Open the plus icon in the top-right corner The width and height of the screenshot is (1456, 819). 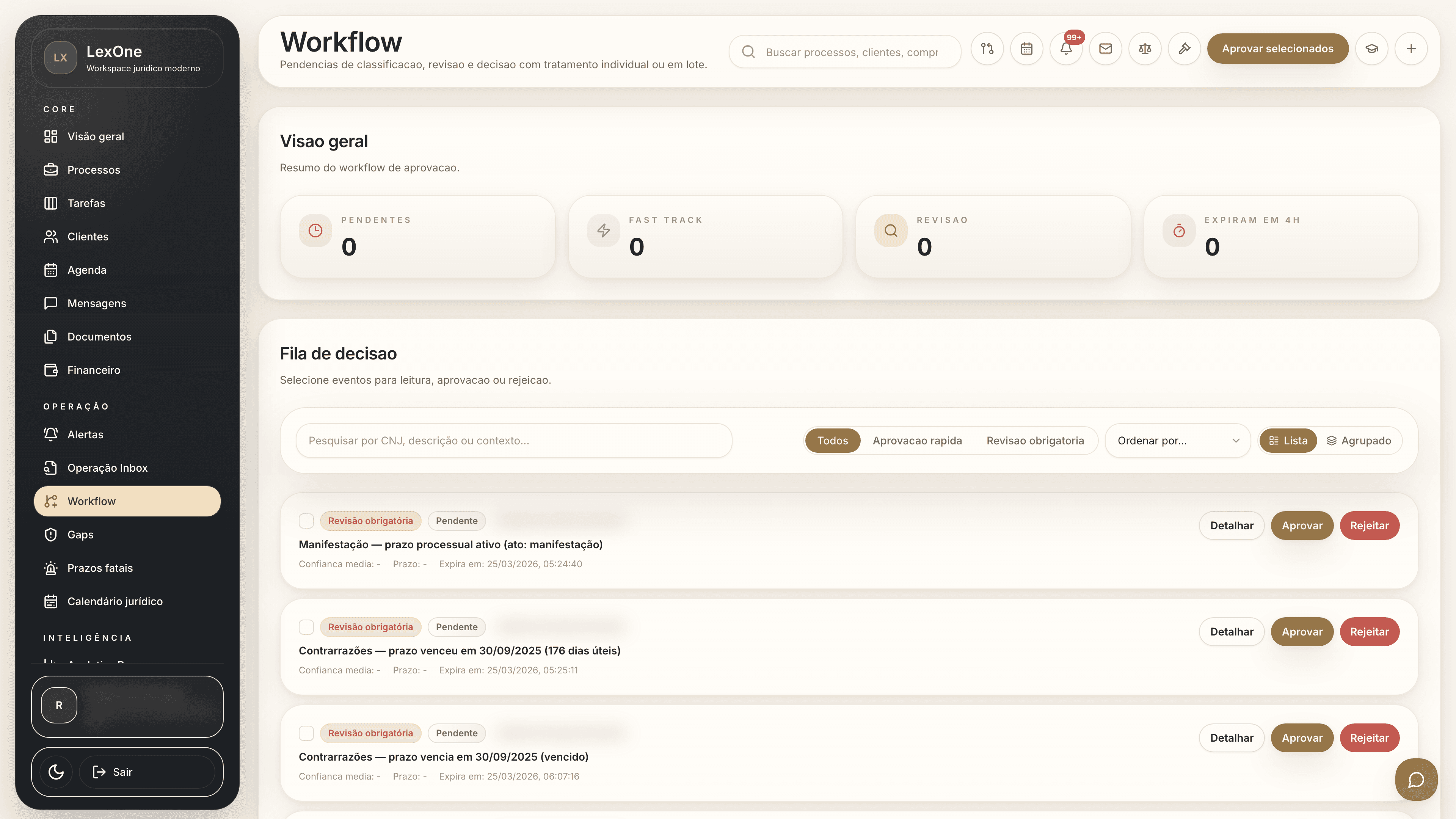[x=1411, y=49]
